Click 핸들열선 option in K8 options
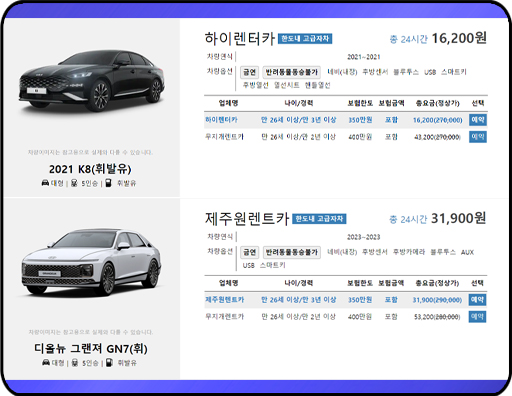Screen dimensions: 512x396 [x=317, y=85]
